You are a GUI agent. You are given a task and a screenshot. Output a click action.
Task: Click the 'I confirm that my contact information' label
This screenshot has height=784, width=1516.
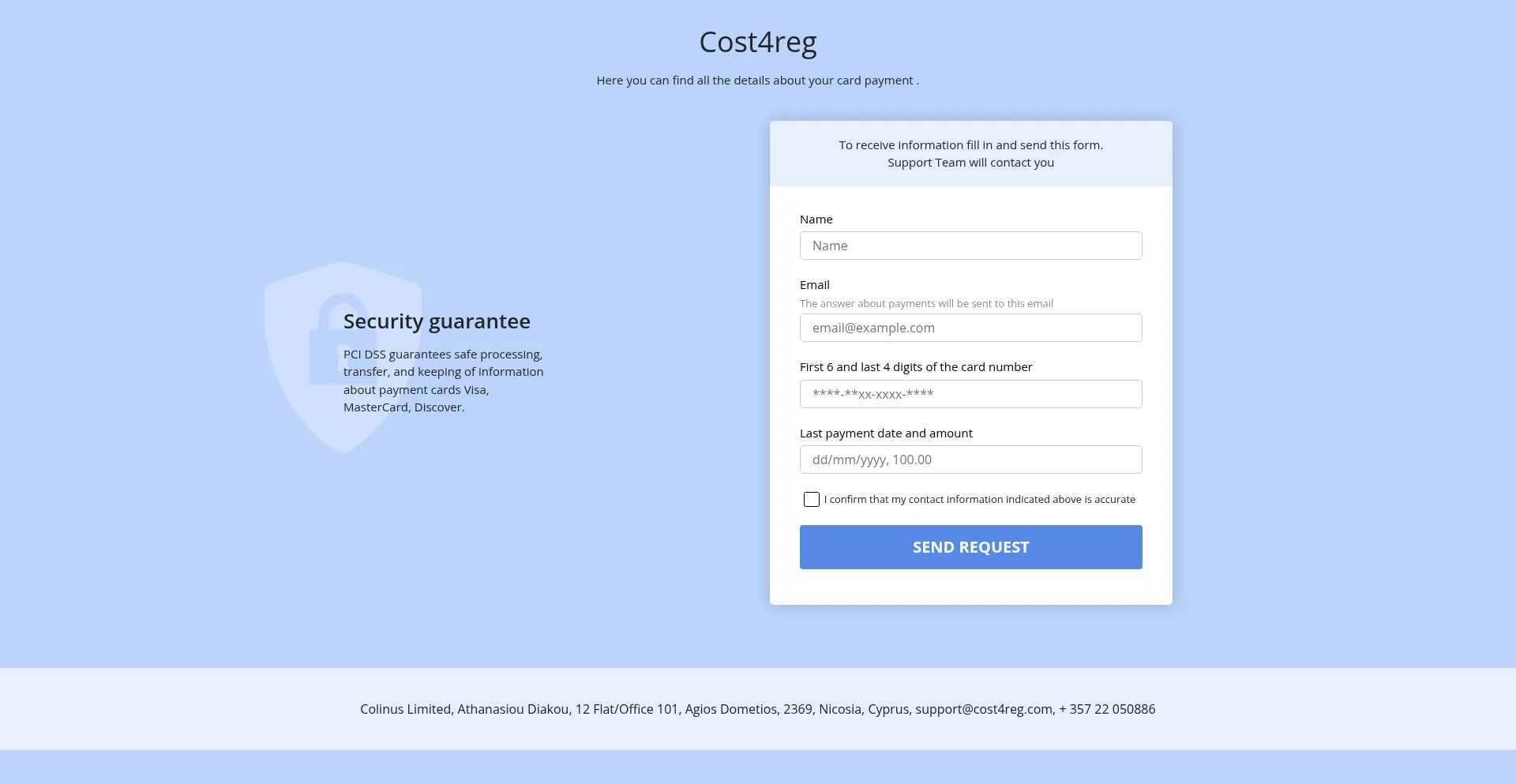pos(979,499)
